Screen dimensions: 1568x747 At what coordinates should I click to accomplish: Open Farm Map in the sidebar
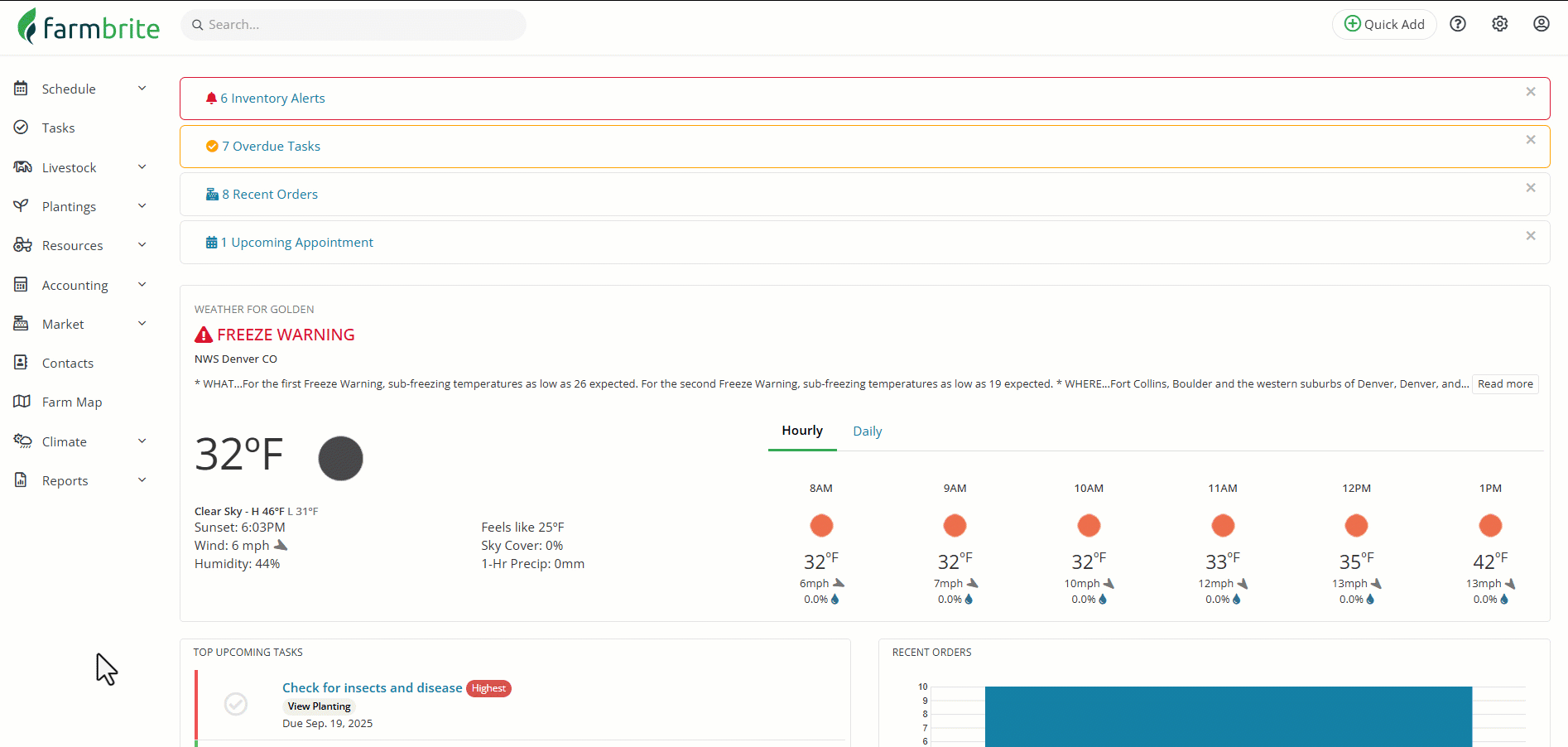click(72, 402)
